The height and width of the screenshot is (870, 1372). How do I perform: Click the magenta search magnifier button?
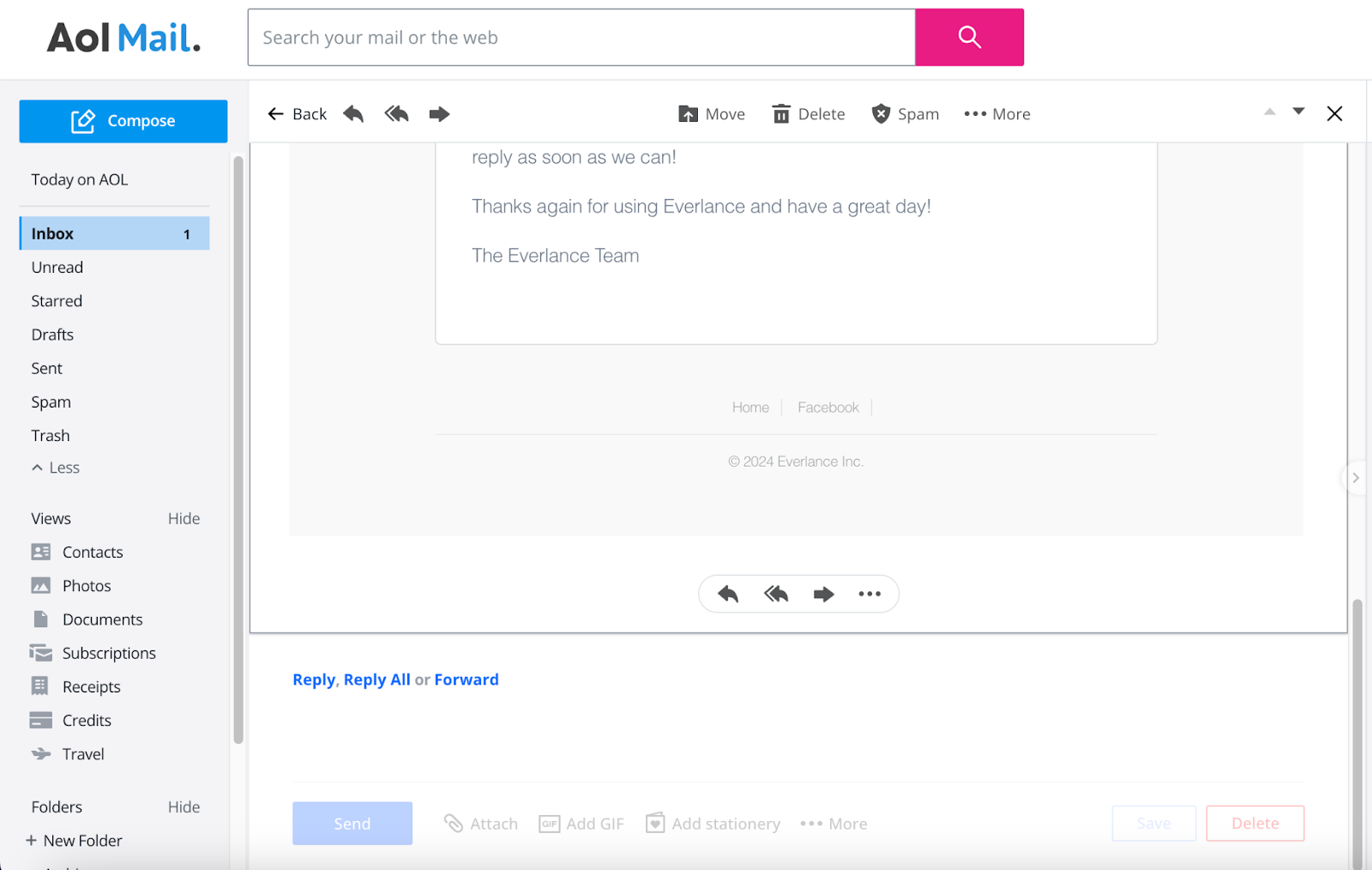[x=969, y=37]
